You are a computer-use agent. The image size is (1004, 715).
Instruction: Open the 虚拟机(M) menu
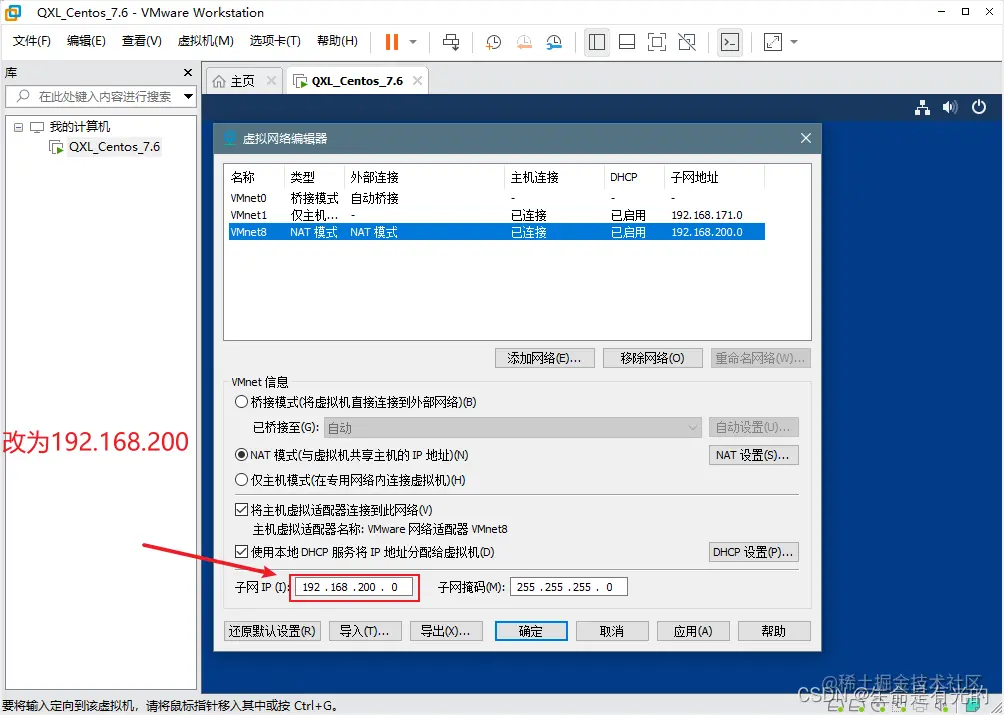click(x=205, y=41)
